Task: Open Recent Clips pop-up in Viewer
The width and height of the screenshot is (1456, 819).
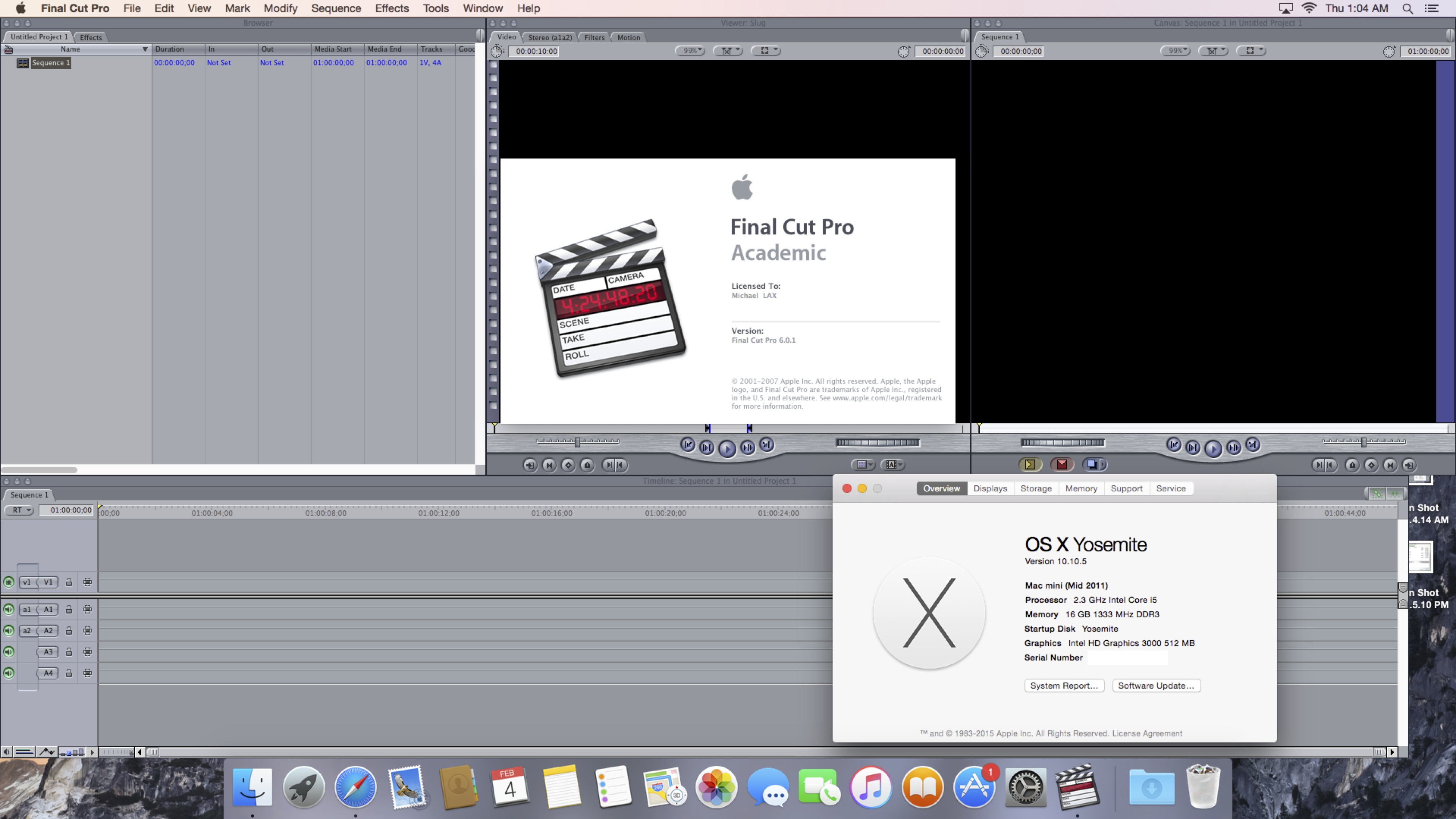Action: [x=863, y=464]
